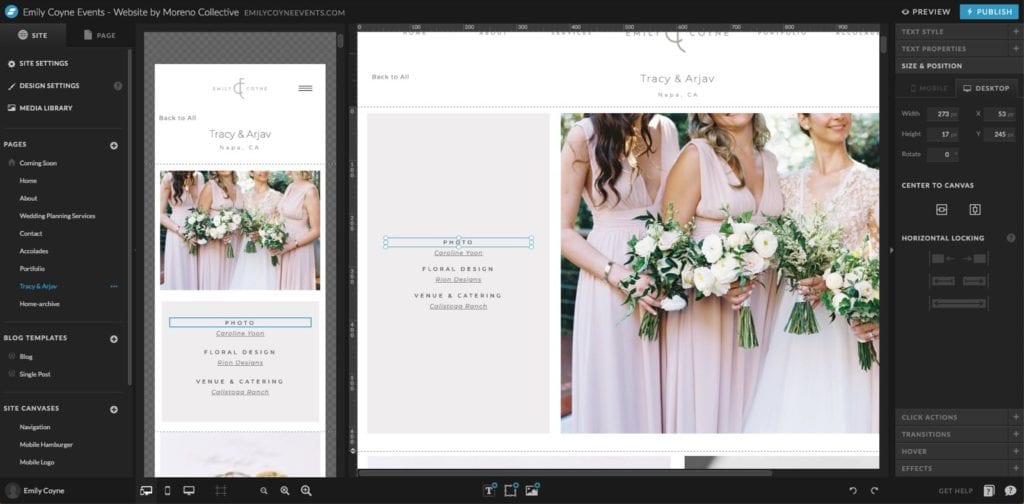This screenshot has height=504, width=1024.
Task: Publish the site with Publish button
Action: click(x=989, y=12)
